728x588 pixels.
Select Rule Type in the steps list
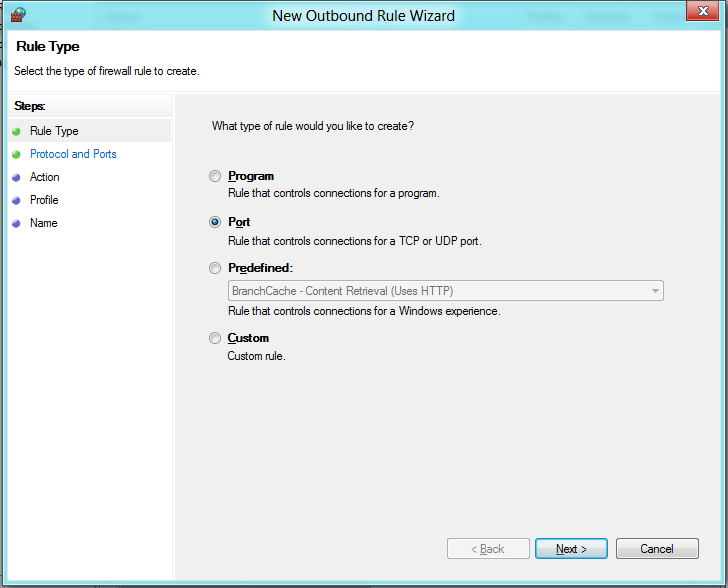(54, 131)
